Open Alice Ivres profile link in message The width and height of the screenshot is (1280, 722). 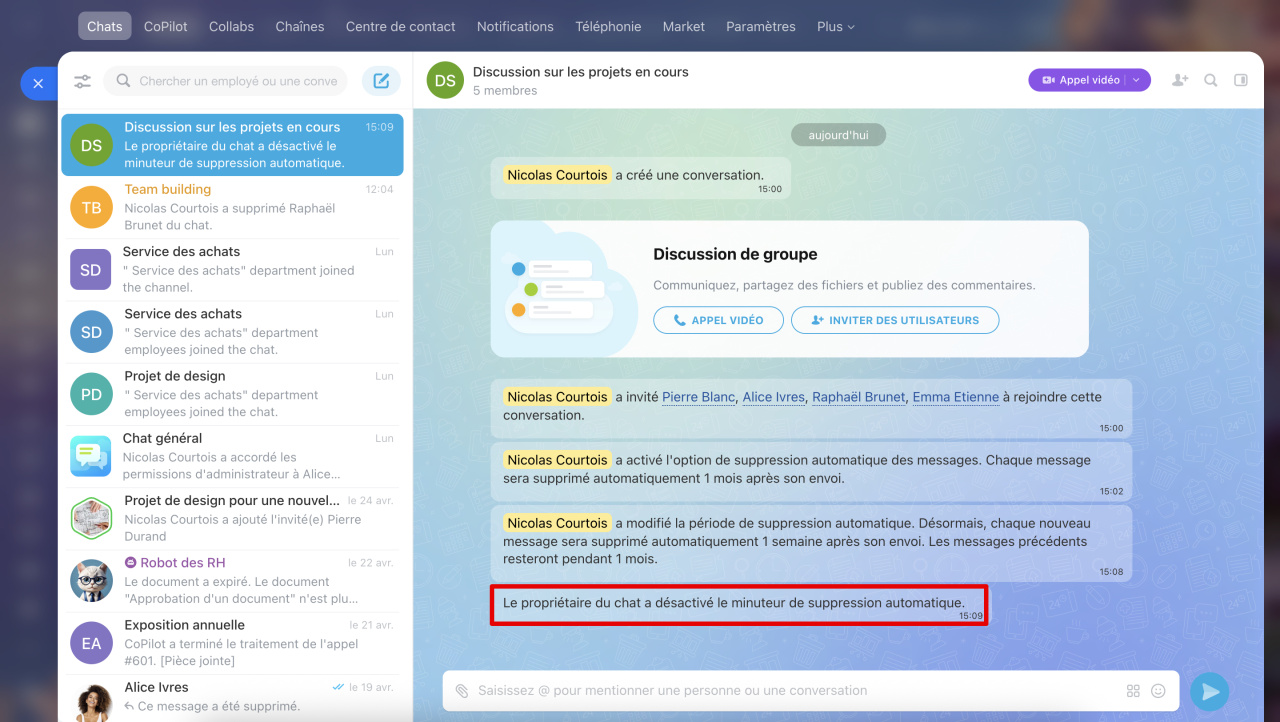pos(773,397)
